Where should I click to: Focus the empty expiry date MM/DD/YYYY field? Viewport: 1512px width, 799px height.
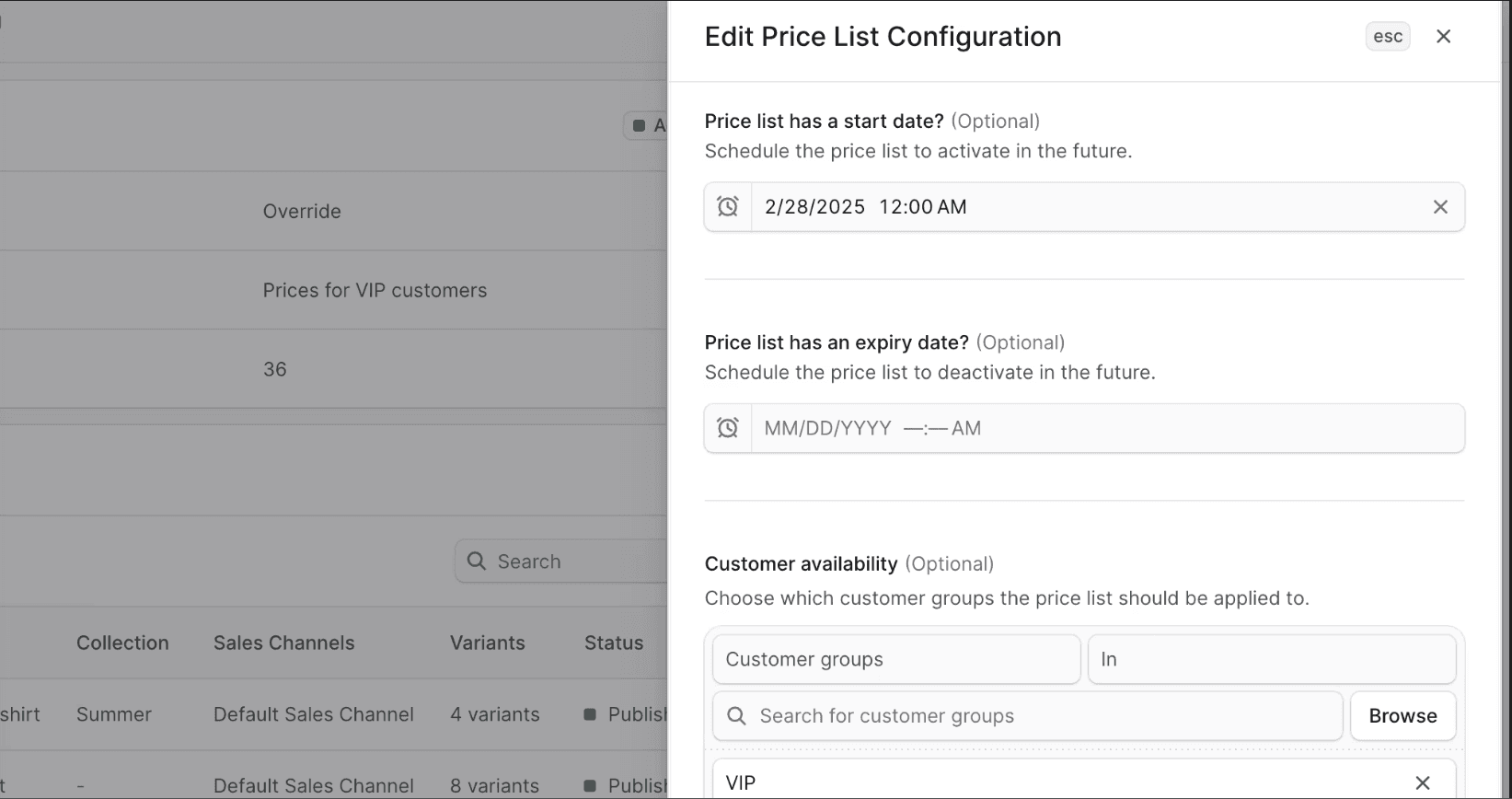[1084, 428]
